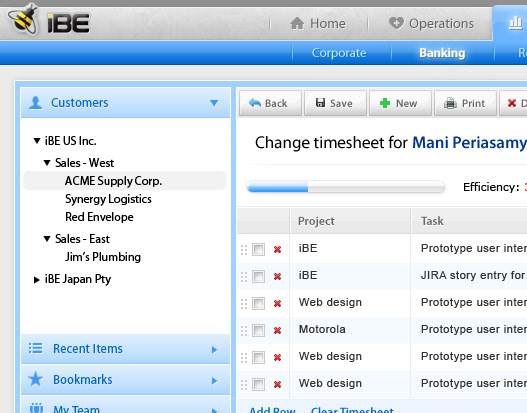Click the Mani Periasamy name link
527x413 pixels.
tap(469, 142)
